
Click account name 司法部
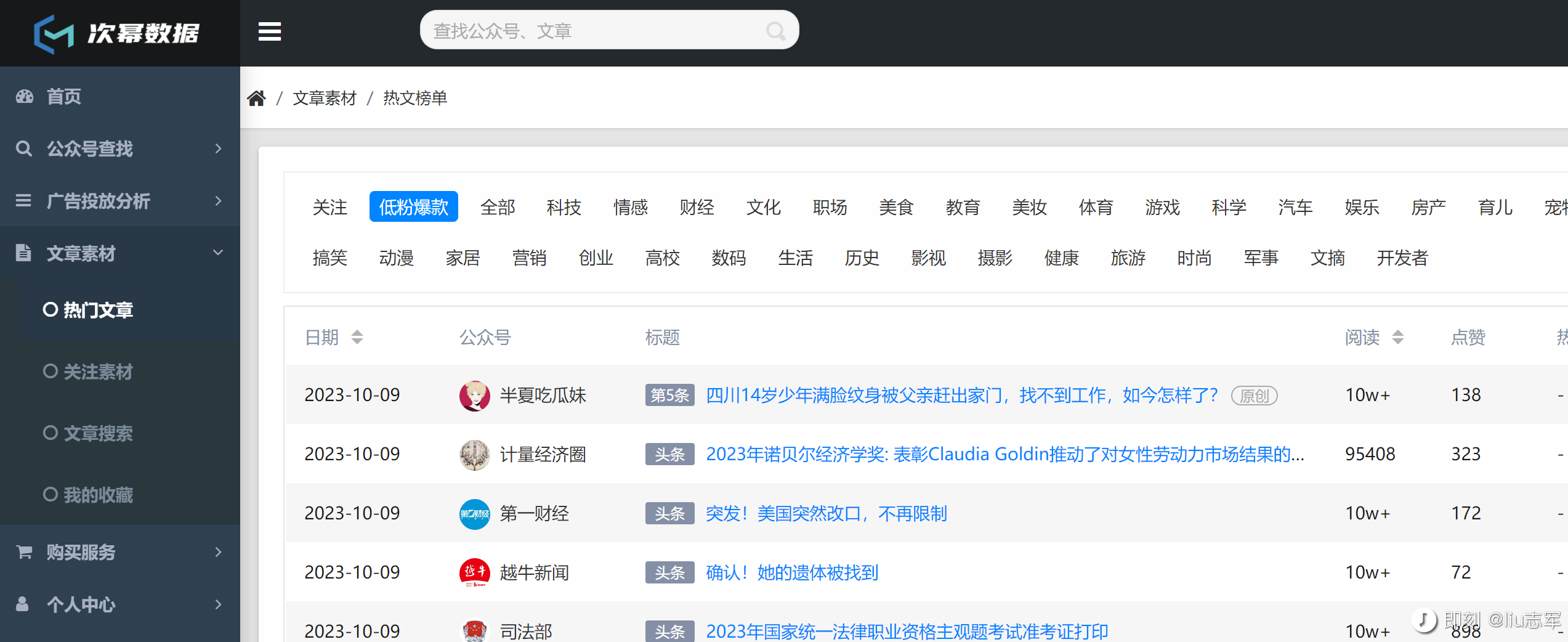click(x=526, y=632)
